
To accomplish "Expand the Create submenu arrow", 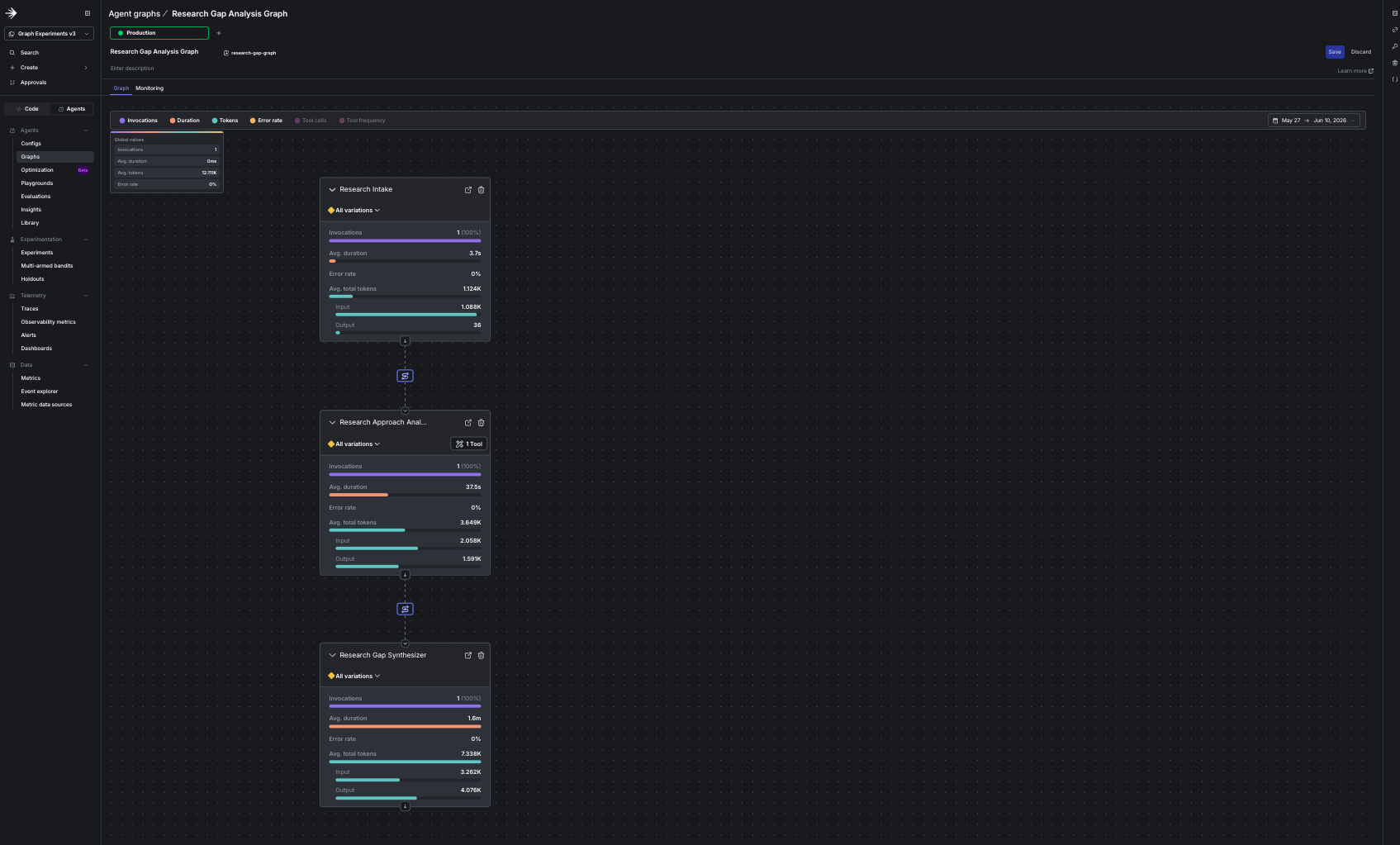I will pyautogui.click(x=86, y=68).
